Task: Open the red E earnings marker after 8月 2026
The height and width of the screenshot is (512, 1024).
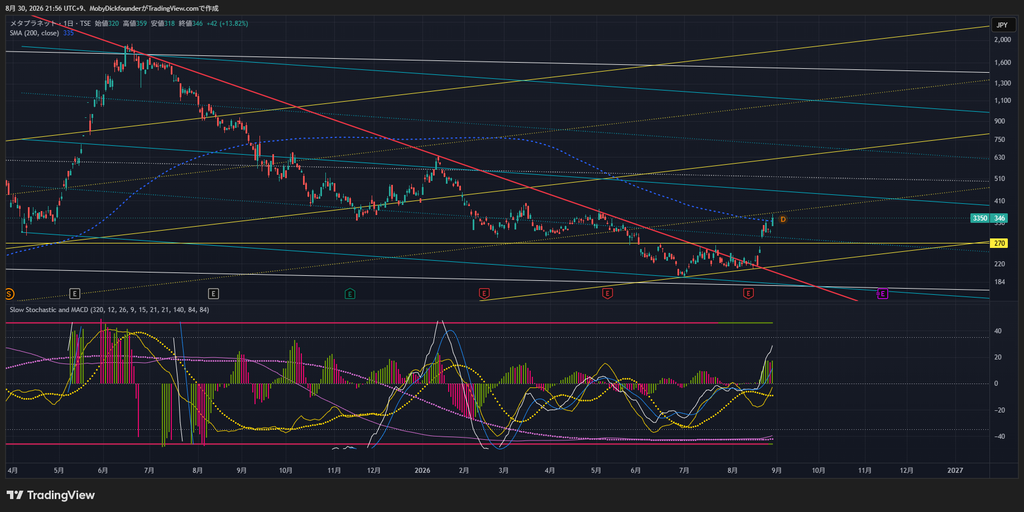Action: pos(748,293)
